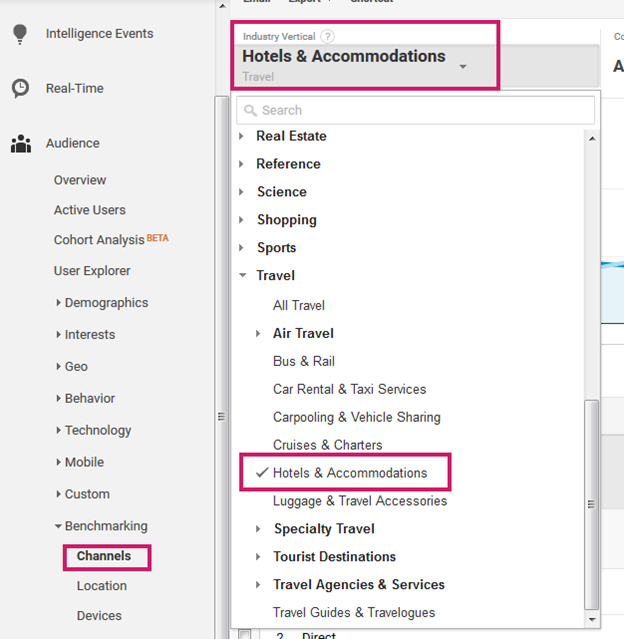
Task: Expand the Sports category
Action: click(241, 247)
